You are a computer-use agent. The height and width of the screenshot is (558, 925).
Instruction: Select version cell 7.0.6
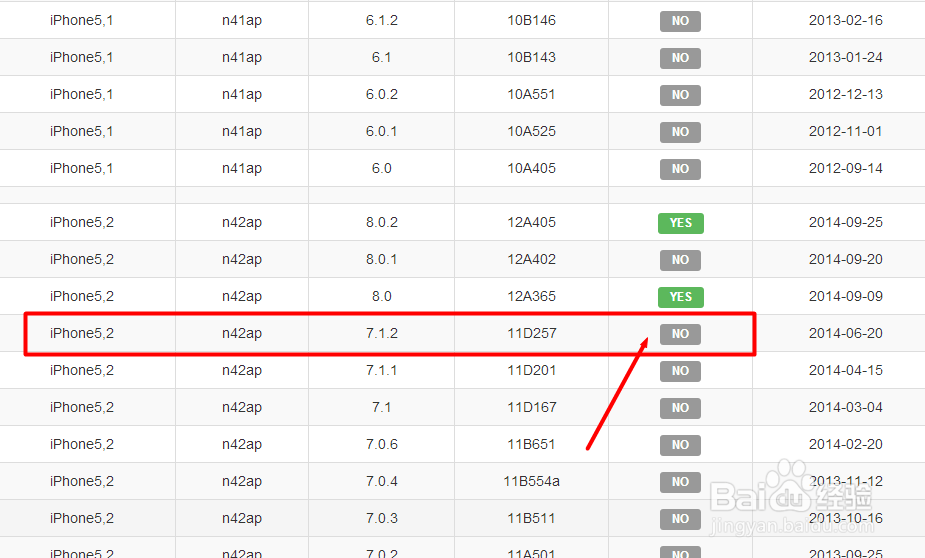pos(382,444)
